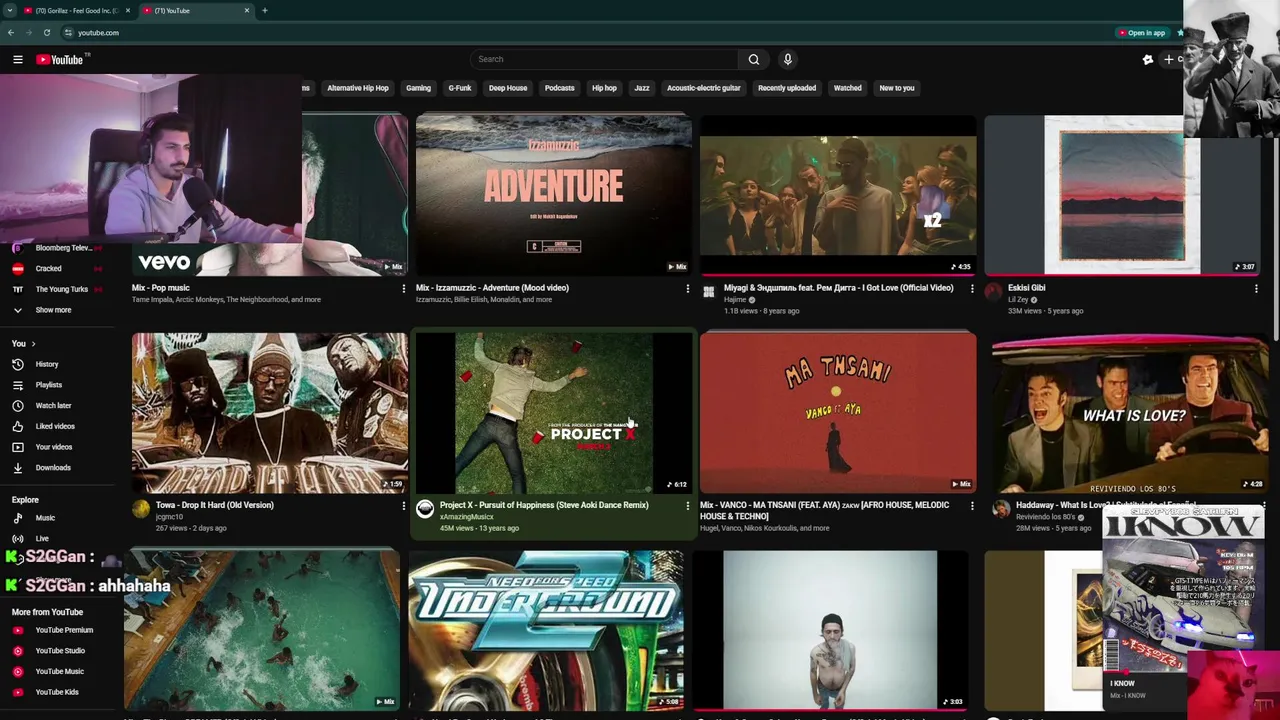Open the site info icon beside youtube.com
This screenshot has width=1280, height=720.
click(x=68, y=33)
